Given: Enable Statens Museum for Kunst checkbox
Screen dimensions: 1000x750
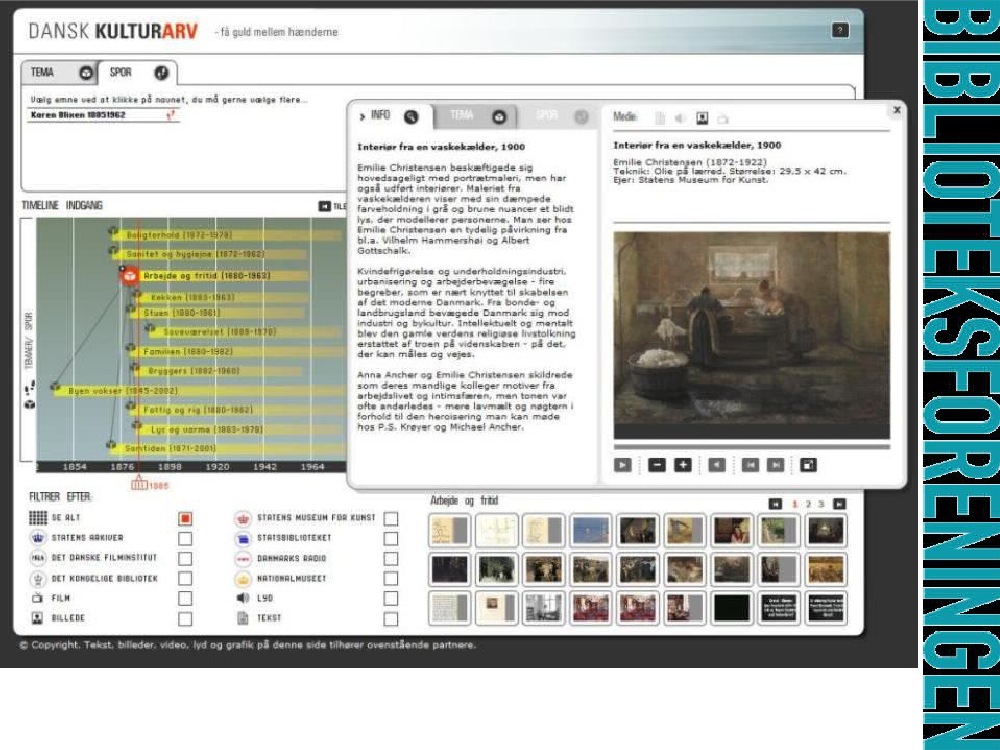Looking at the screenshot, I should click(391, 518).
